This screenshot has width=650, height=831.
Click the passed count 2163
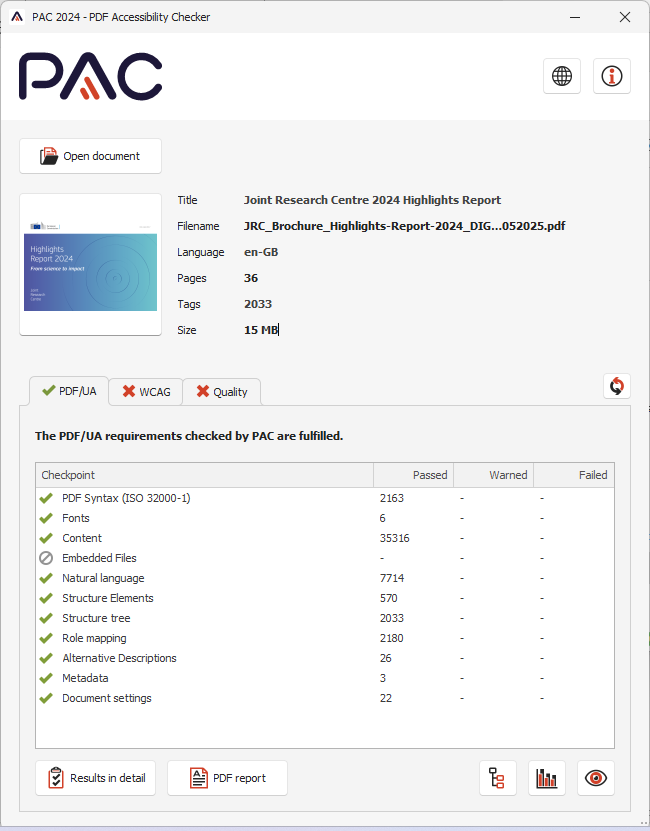(x=392, y=498)
